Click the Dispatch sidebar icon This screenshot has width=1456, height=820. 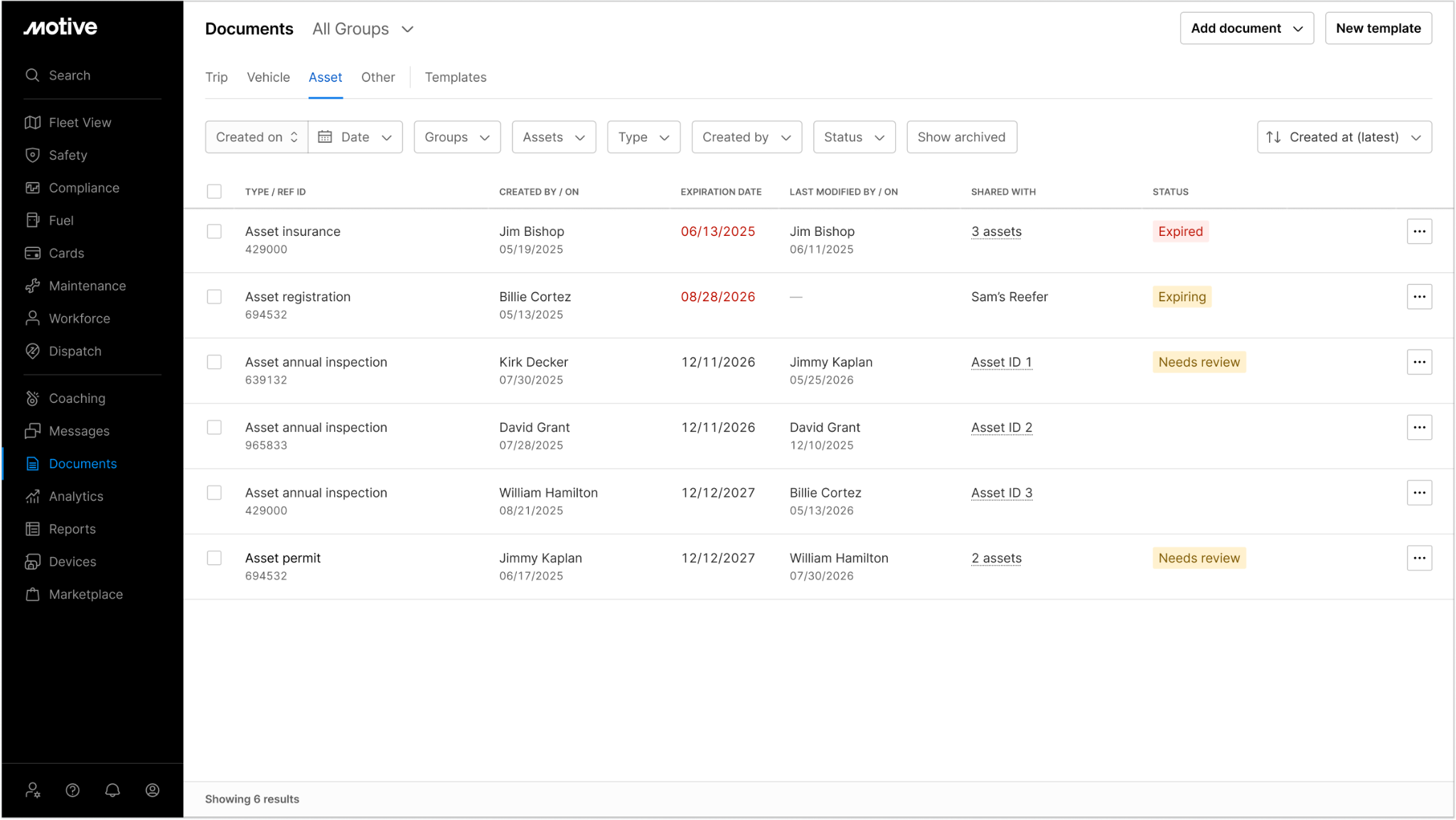(x=33, y=351)
